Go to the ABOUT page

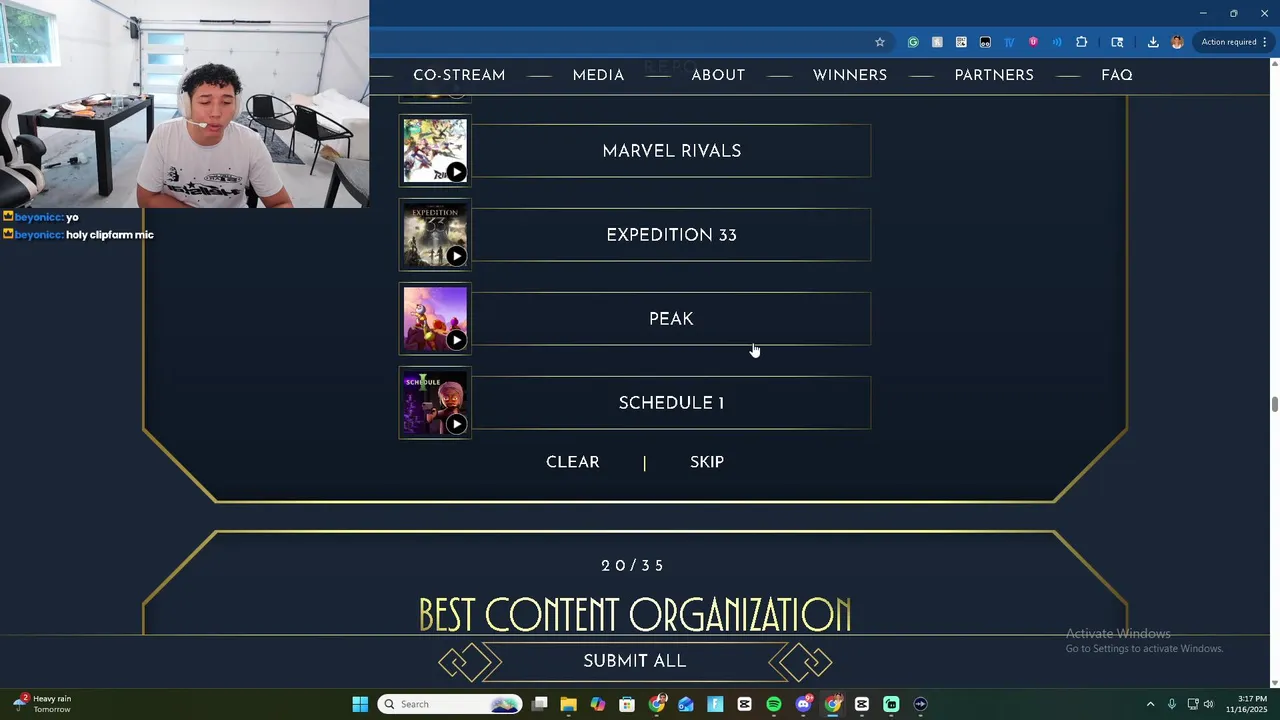(x=718, y=75)
